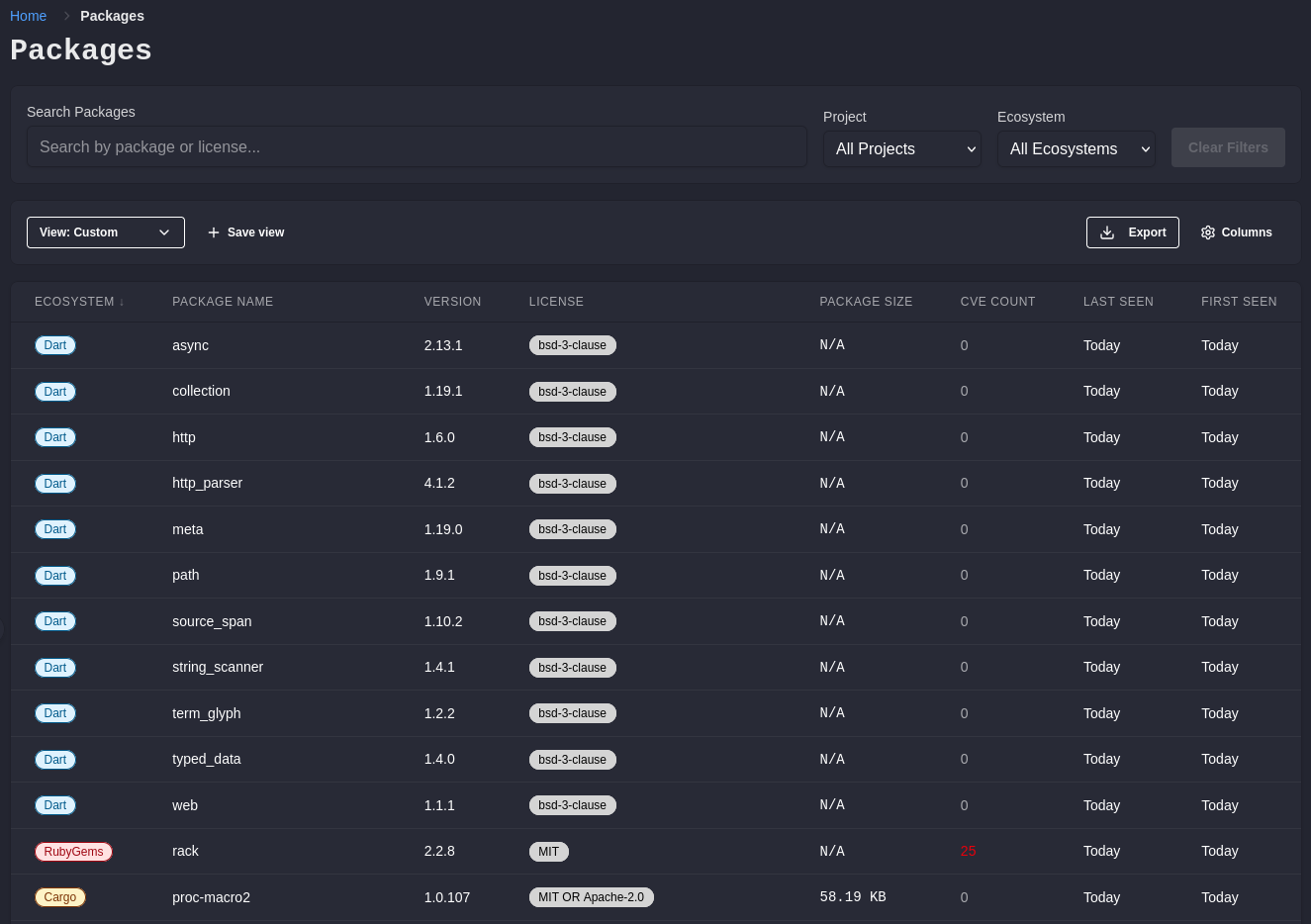Image resolution: width=1311 pixels, height=924 pixels.
Task: Sort by CVE Count column header
Action: tap(997, 302)
